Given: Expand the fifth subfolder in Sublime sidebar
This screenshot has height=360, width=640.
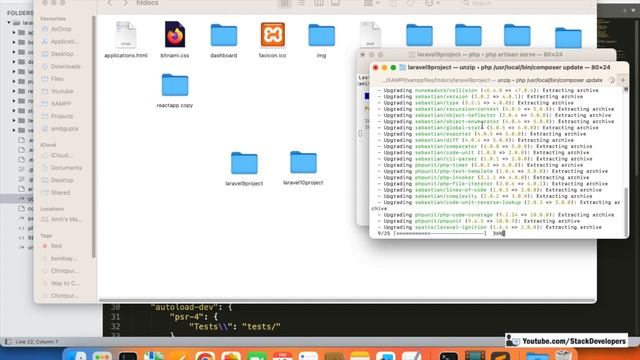Looking at the screenshot, I should coord(14,72).
